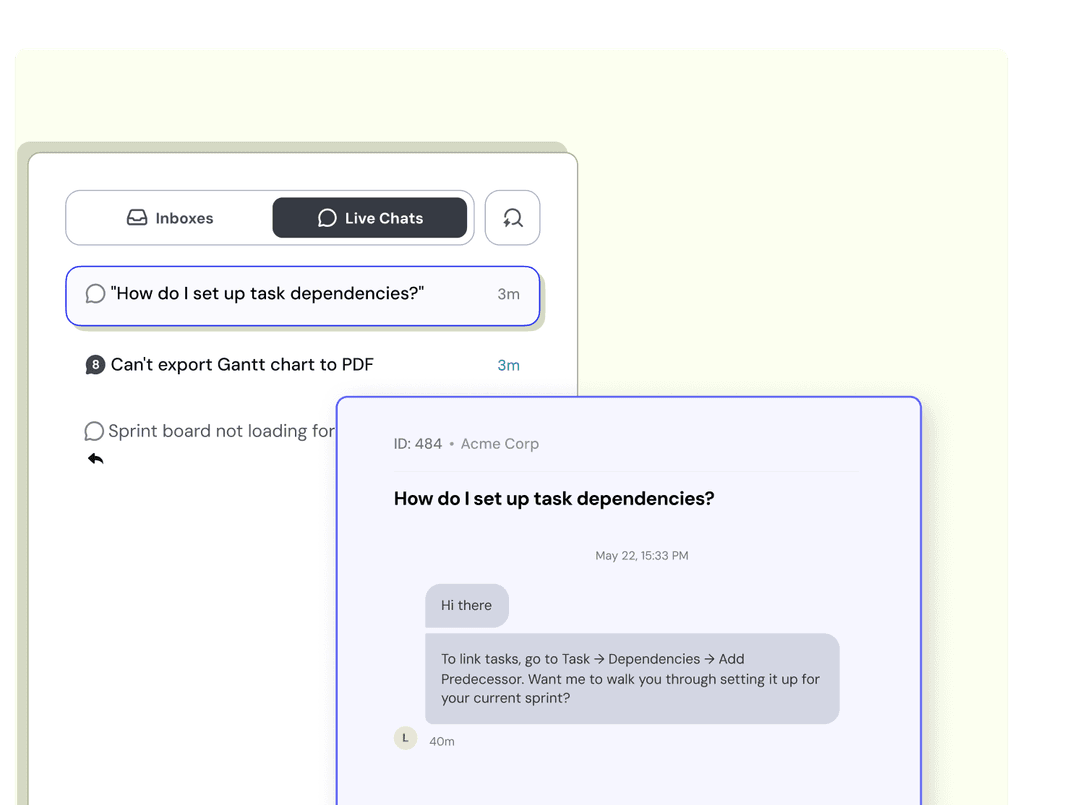
Task: Click chat bubble icon beside Sprint board conversation
Action: (94, 431)
